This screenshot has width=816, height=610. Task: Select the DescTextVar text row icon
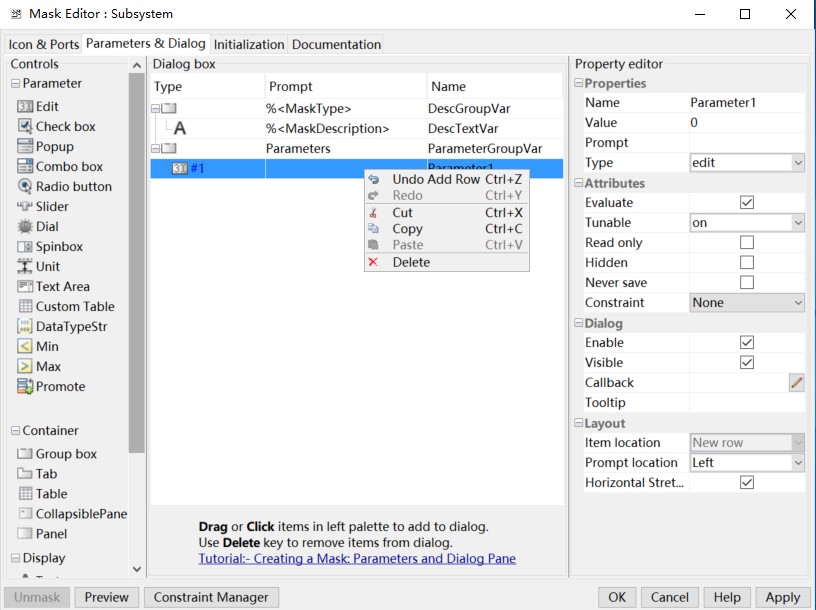(x=180, y=128)
